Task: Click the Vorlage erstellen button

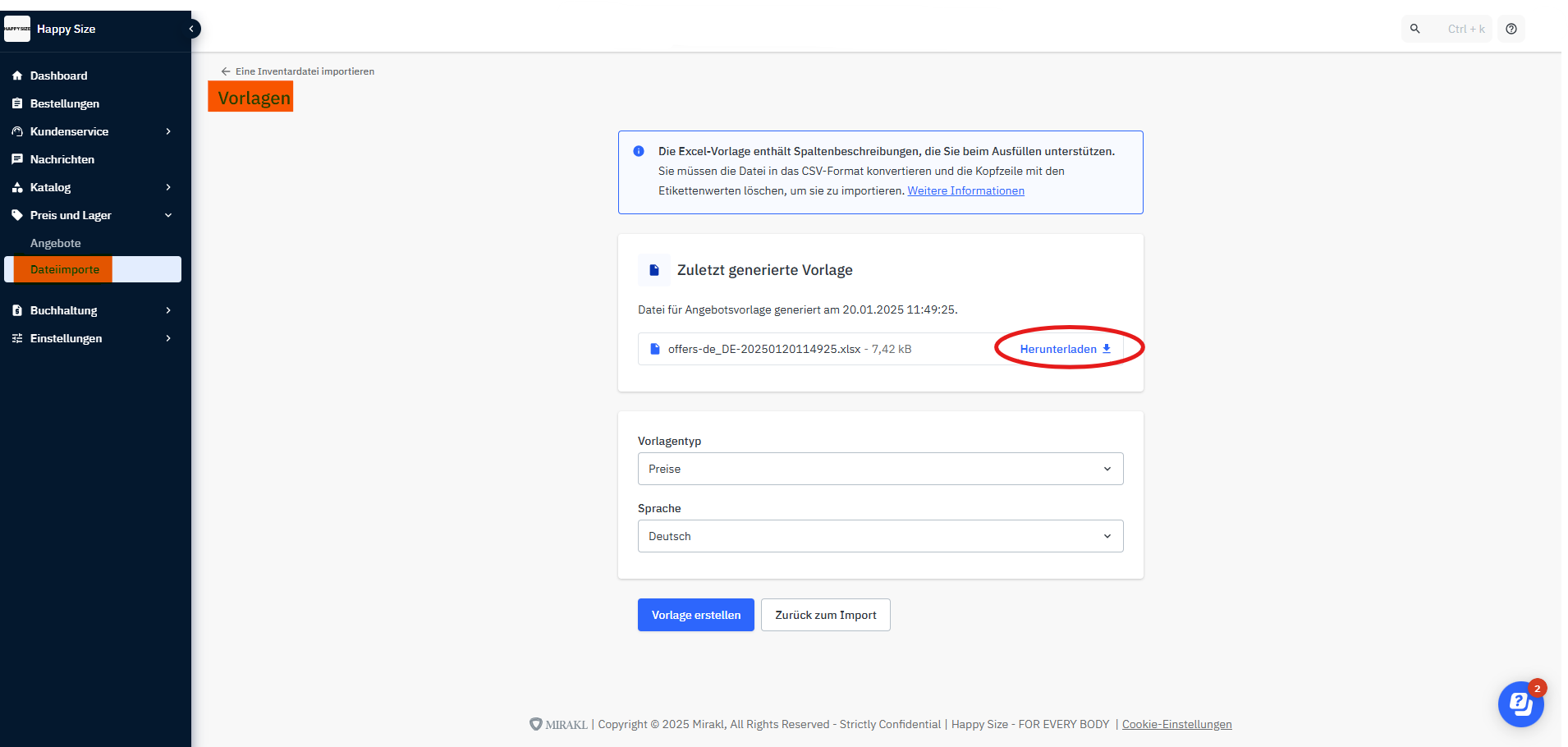Action: coord(695,615)
